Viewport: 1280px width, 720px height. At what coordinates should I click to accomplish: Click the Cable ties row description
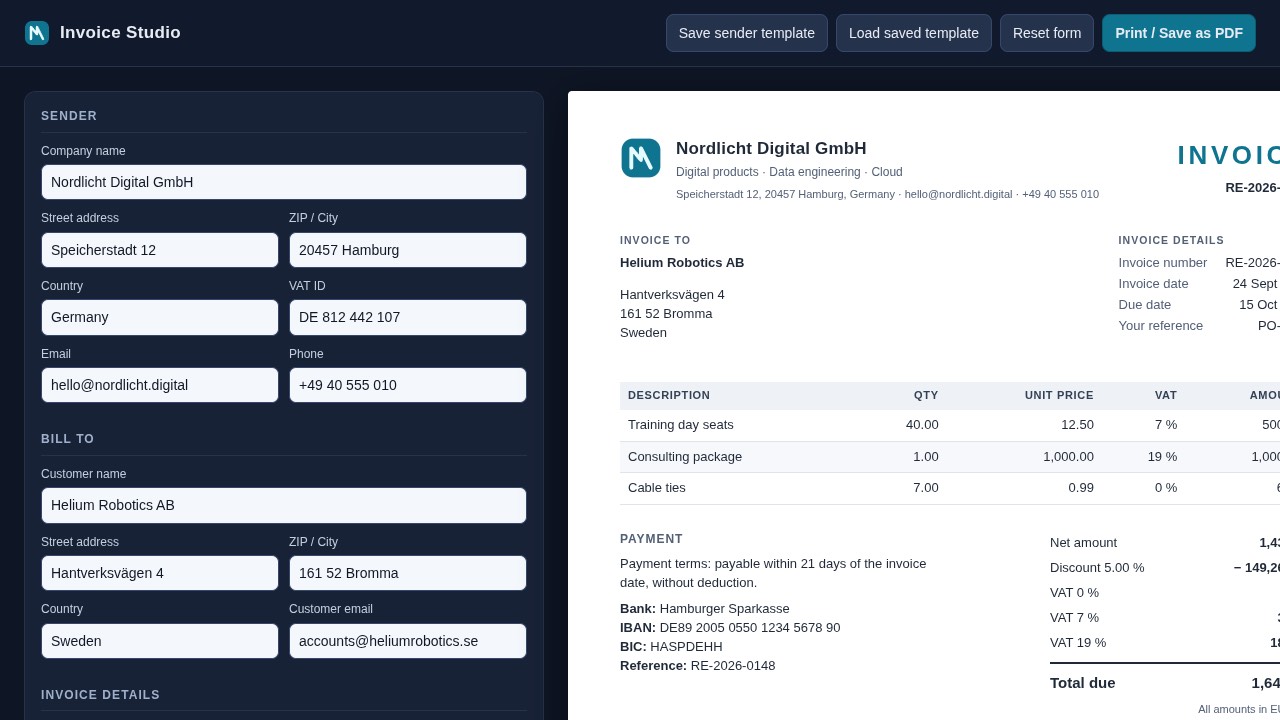click(x=657, y=488)
